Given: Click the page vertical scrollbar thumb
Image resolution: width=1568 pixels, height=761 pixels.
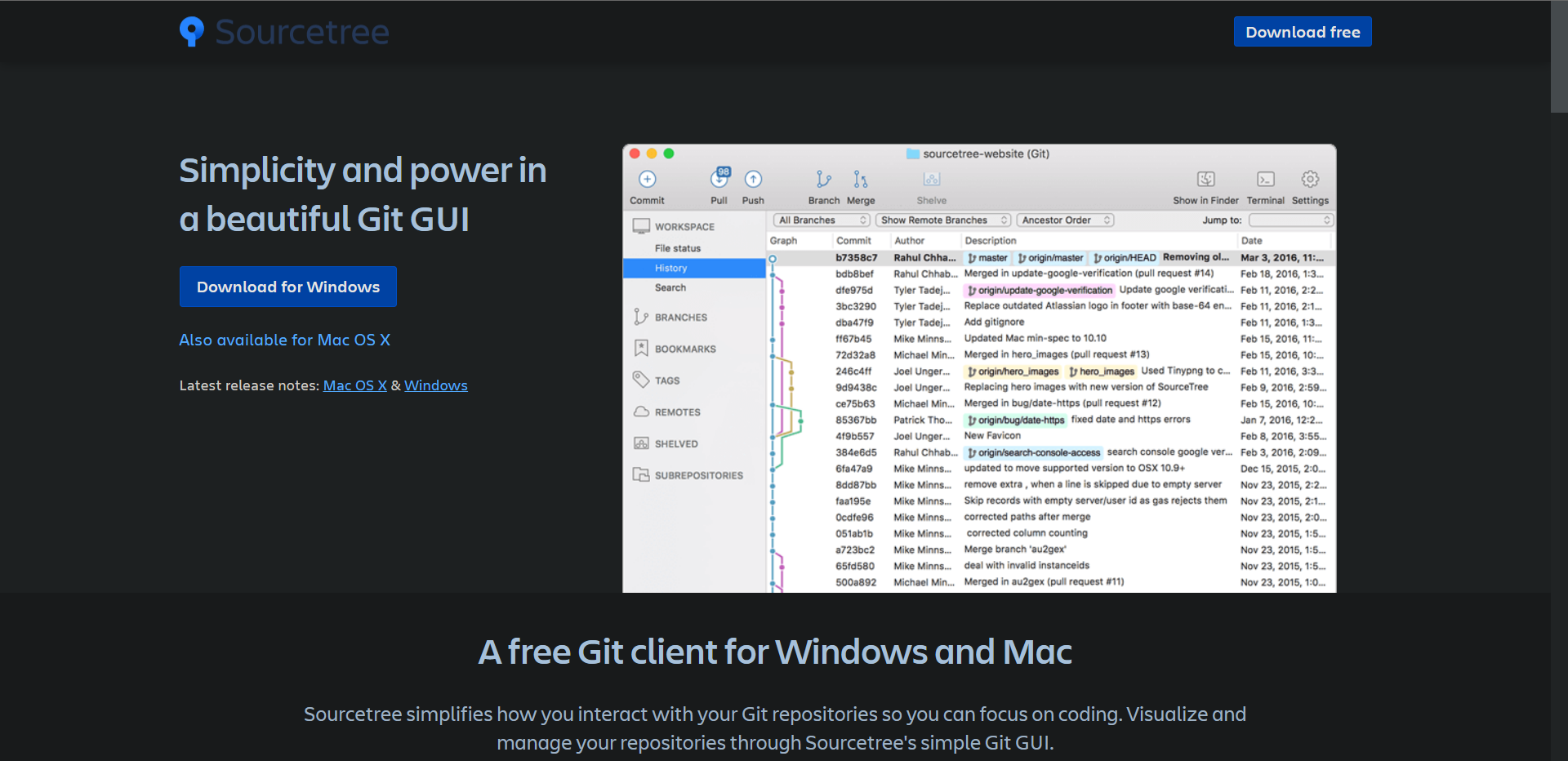Looking at the screenshot, I should pos(1559,56).
